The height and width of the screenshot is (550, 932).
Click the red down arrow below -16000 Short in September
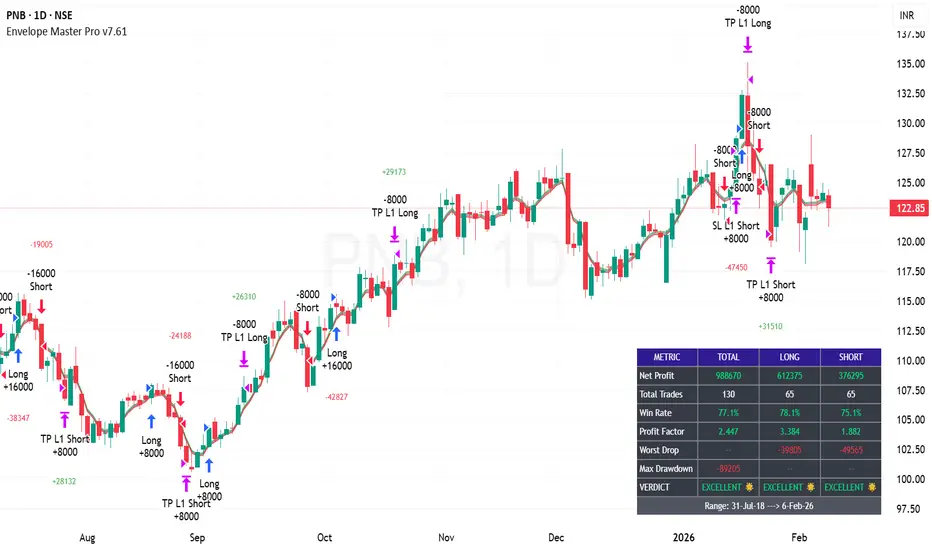click(181, 399)
